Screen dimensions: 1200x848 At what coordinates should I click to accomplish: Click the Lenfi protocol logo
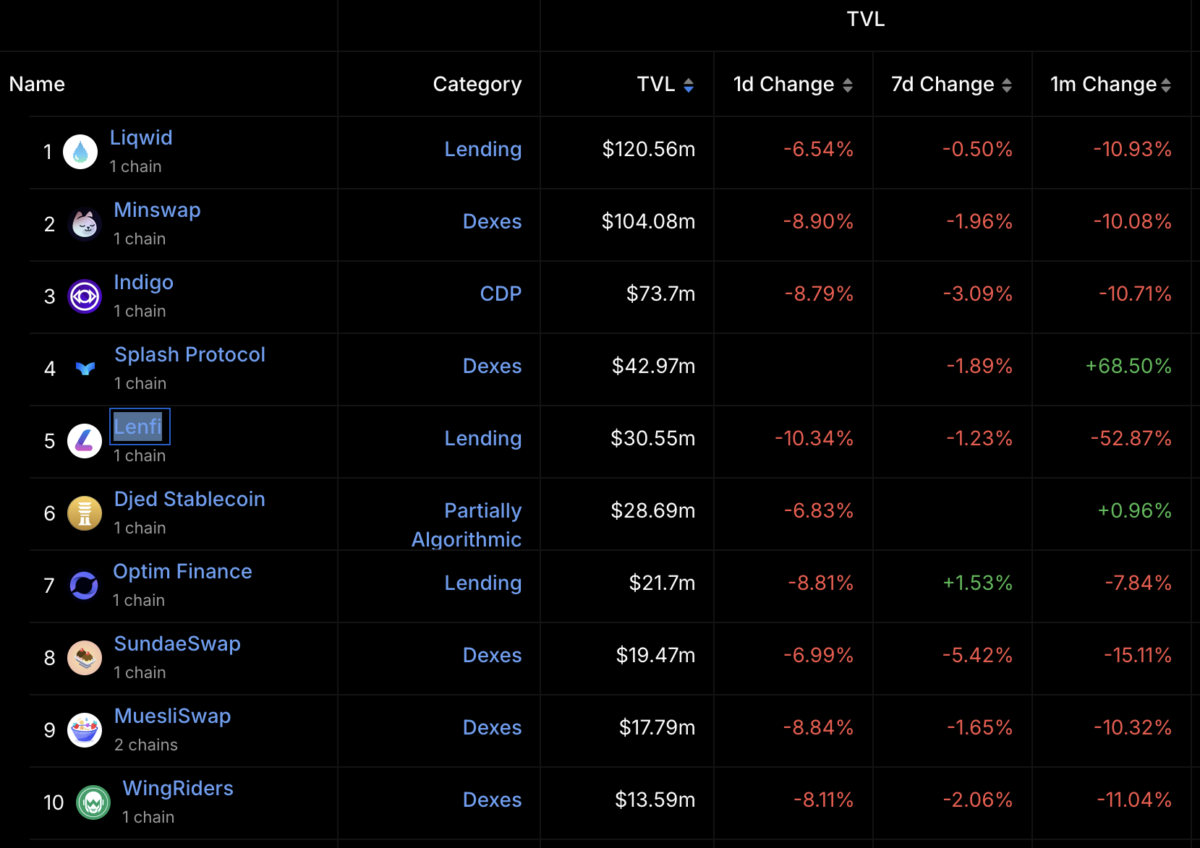(84, 441)
